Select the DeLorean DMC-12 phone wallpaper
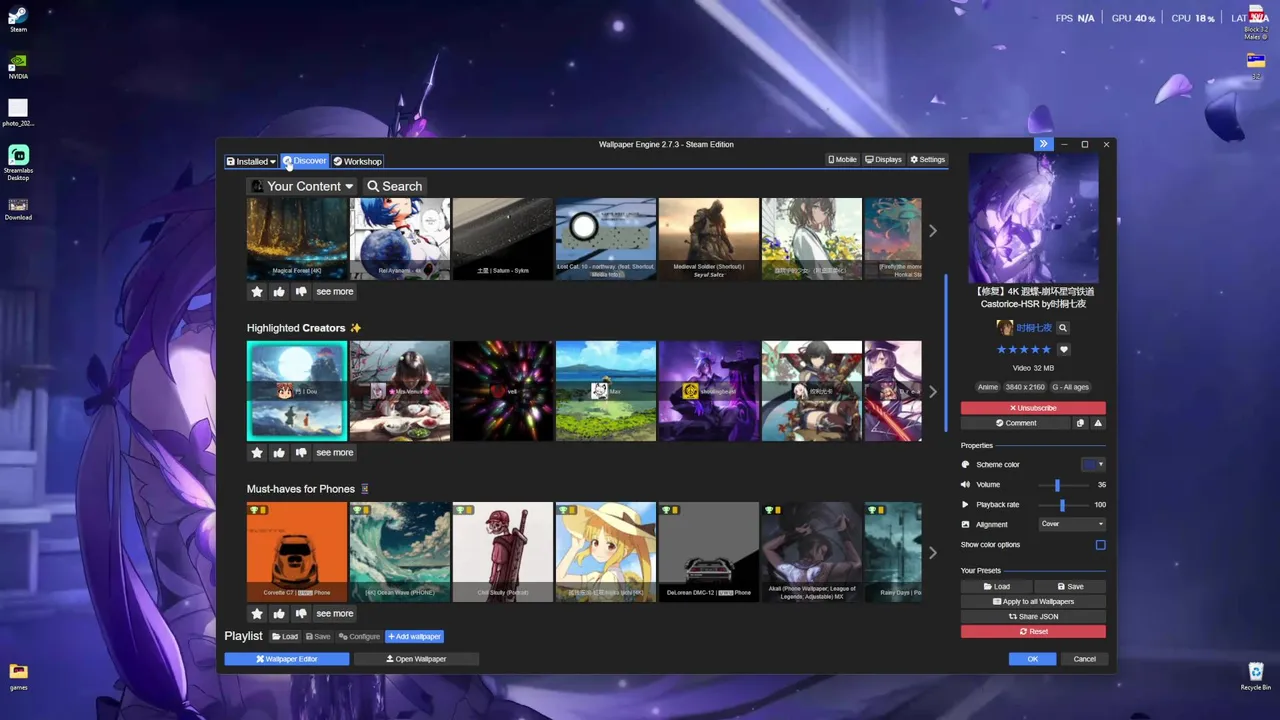 coord(709,552)
